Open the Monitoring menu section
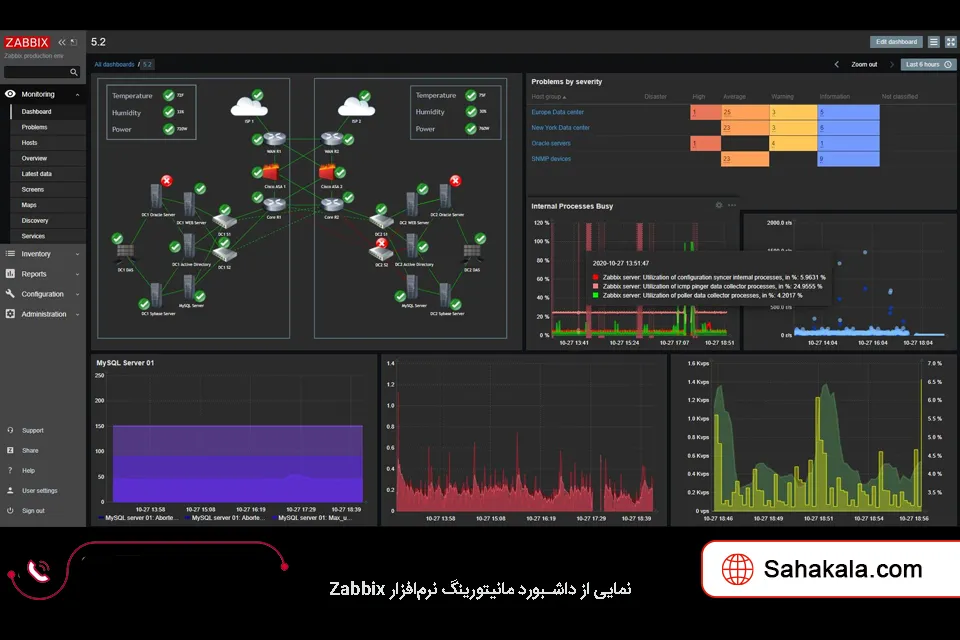This screenshot has width=960, height=640. point(38,94)
